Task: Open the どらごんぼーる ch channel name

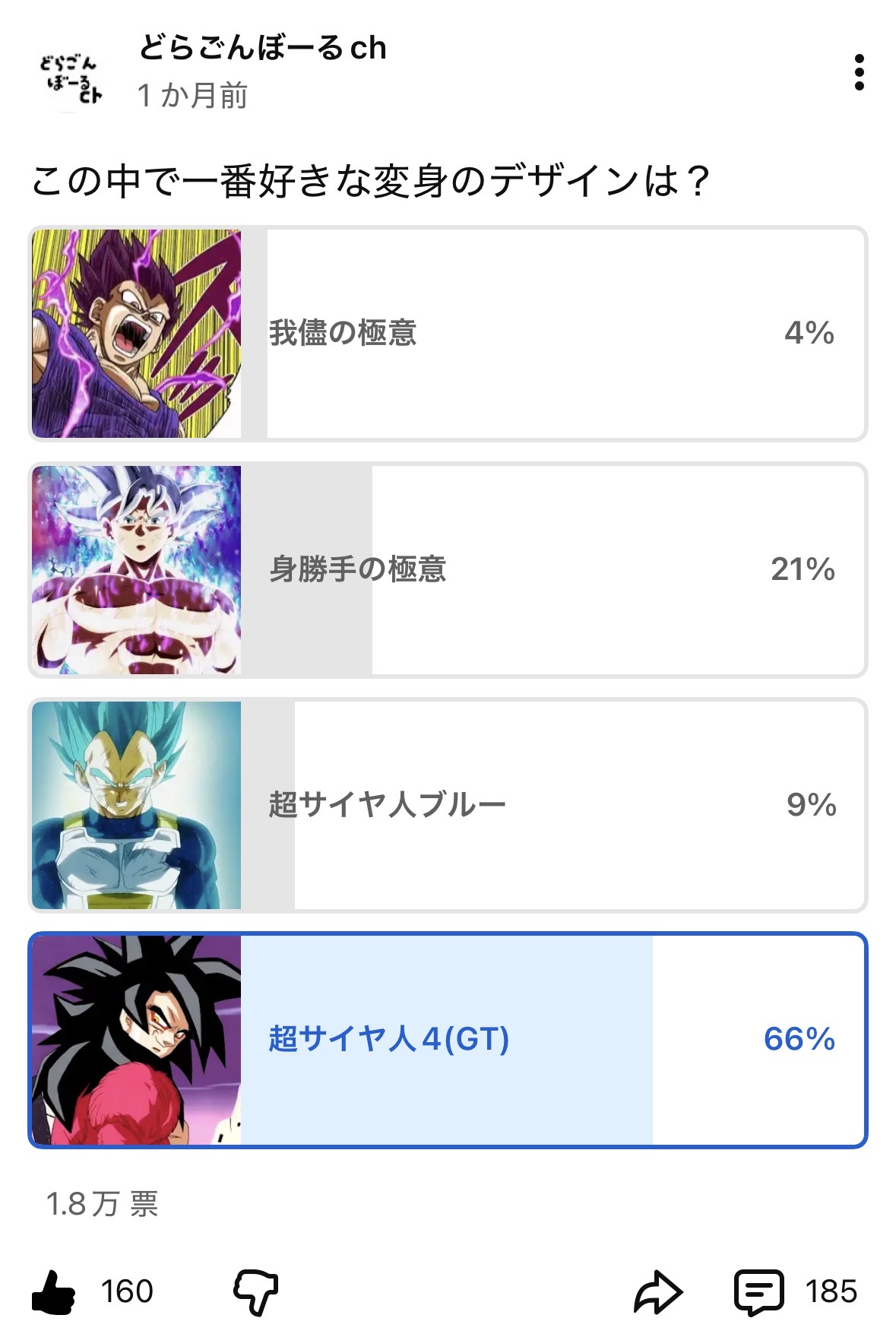Action: (x=263, y=48)
